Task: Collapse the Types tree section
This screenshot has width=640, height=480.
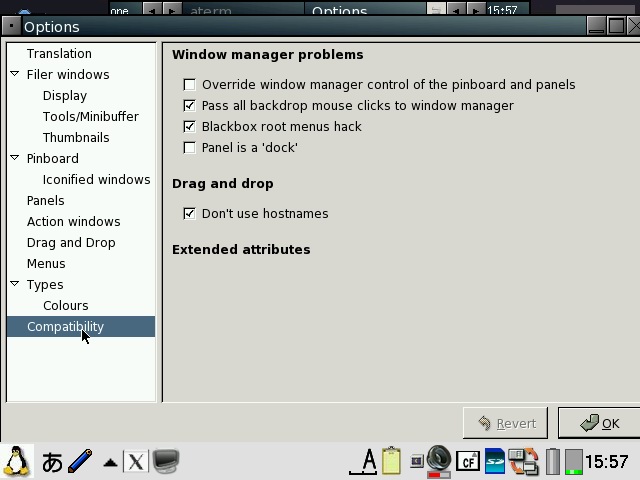Action: point(15,284)
